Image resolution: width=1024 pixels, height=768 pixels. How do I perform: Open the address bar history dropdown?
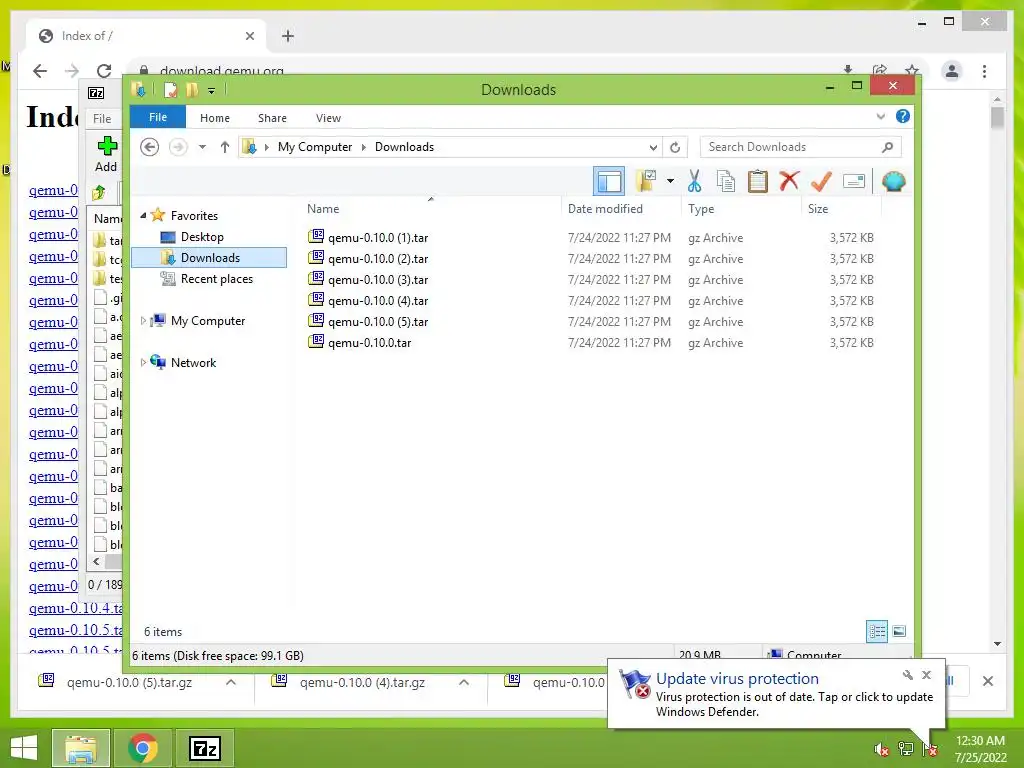pyautogui.click(x=652, y=147)
